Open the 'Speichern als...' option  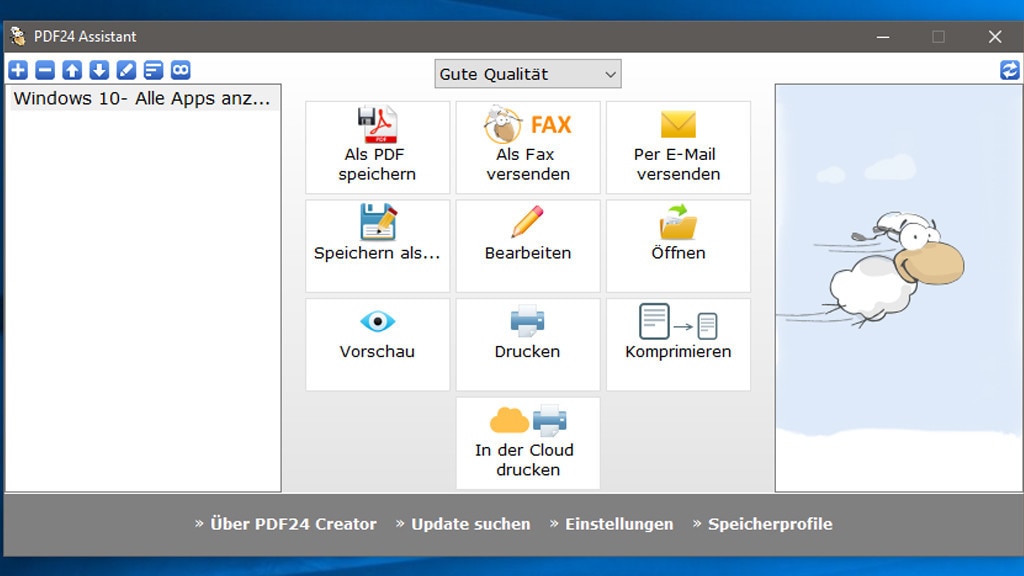point(377,245)
